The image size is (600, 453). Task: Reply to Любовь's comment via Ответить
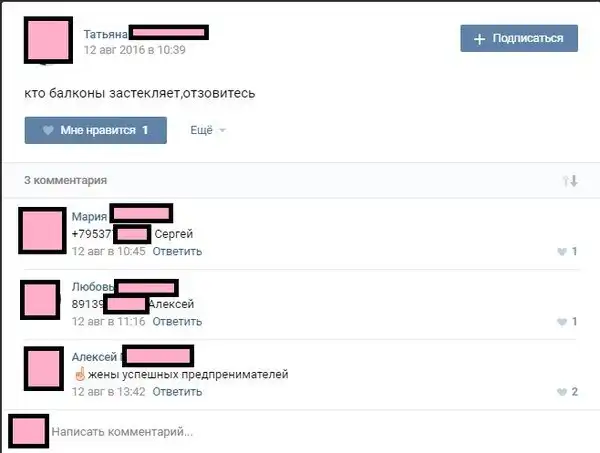point(177,321)
